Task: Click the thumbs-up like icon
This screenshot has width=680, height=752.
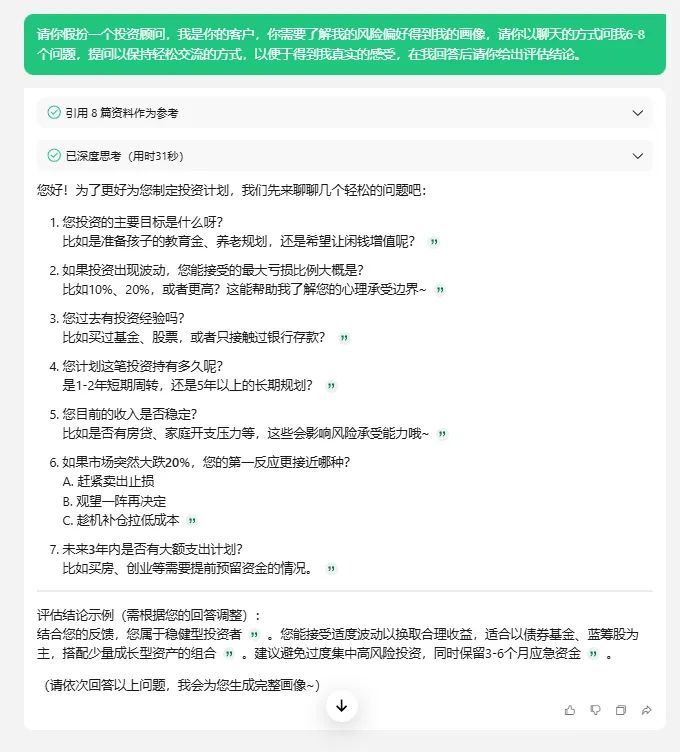Action: [x=570, y=710]
